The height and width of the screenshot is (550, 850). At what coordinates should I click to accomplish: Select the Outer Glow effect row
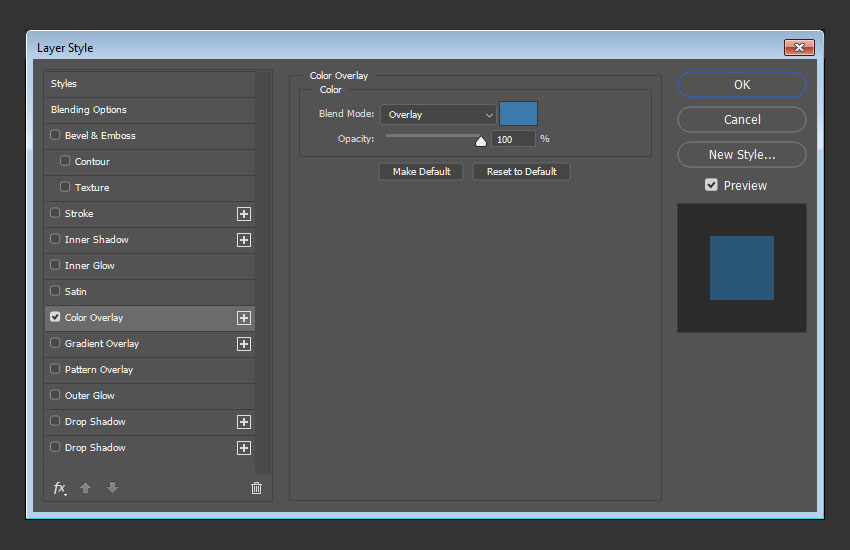150,396
